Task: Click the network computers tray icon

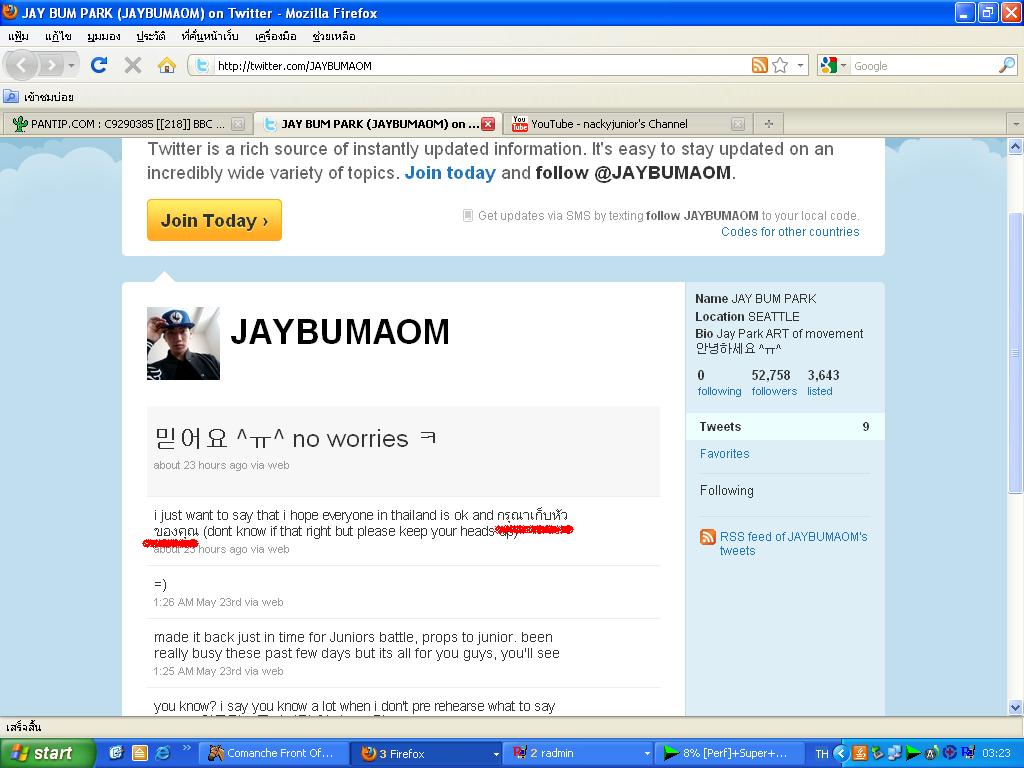Action: (895, 753)
